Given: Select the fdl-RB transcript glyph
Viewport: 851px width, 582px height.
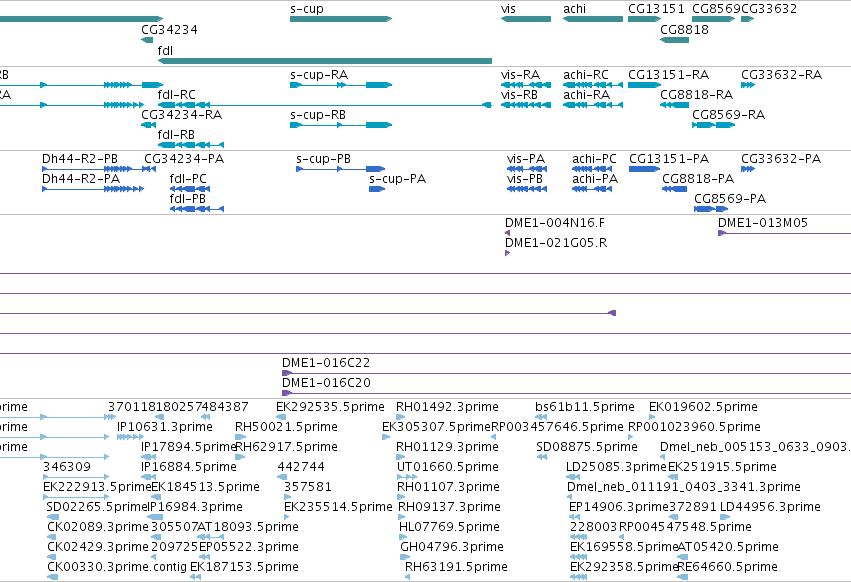Looking at the screenshot, I should click(x=190, y=145).
